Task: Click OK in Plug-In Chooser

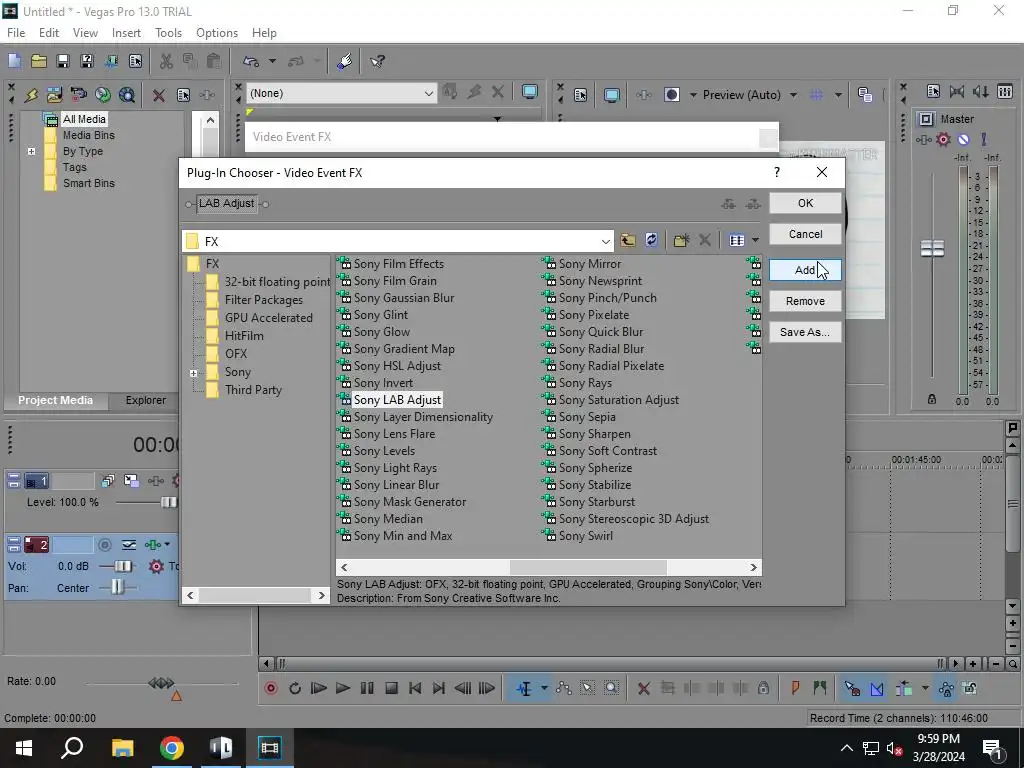Action: [x=805, y=203]
